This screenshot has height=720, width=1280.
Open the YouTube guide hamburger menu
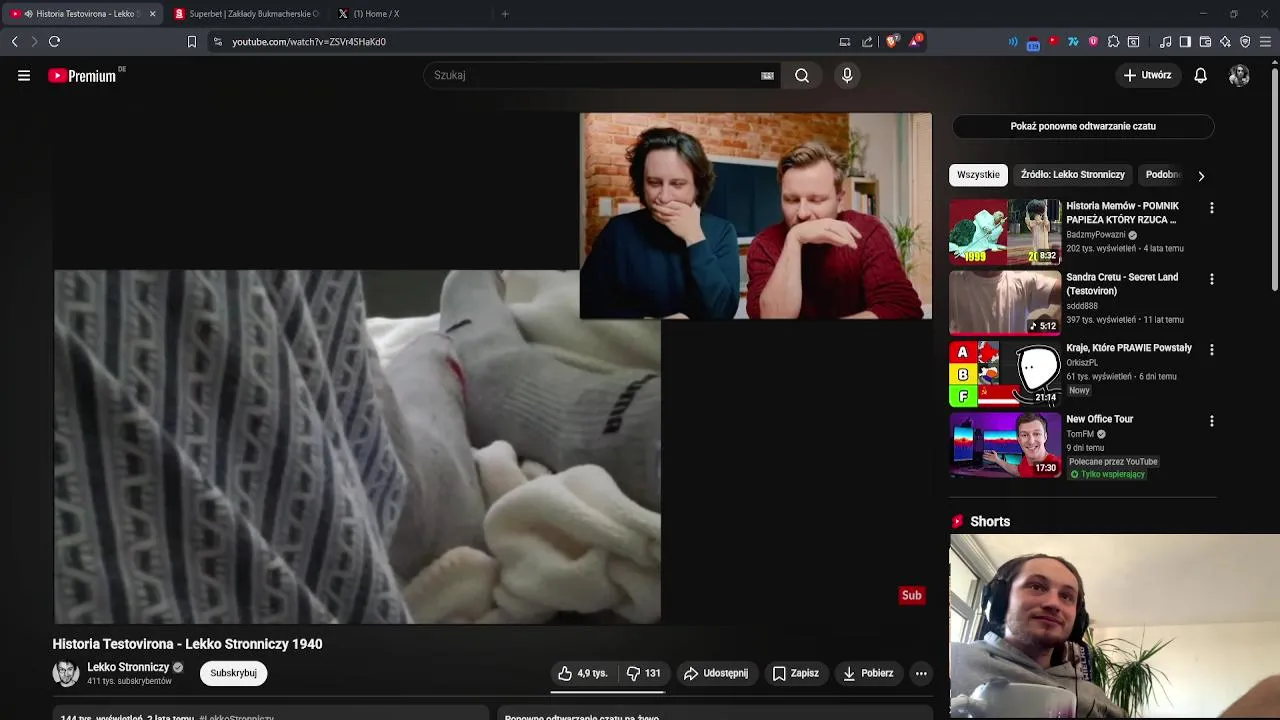[24, 75]
